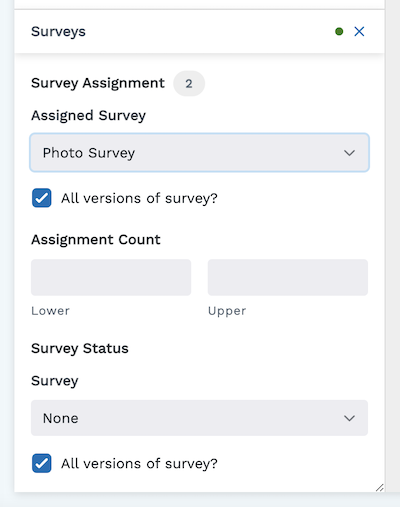
Task: Click the resize grip at panel corner
Action: coord(380,488)
